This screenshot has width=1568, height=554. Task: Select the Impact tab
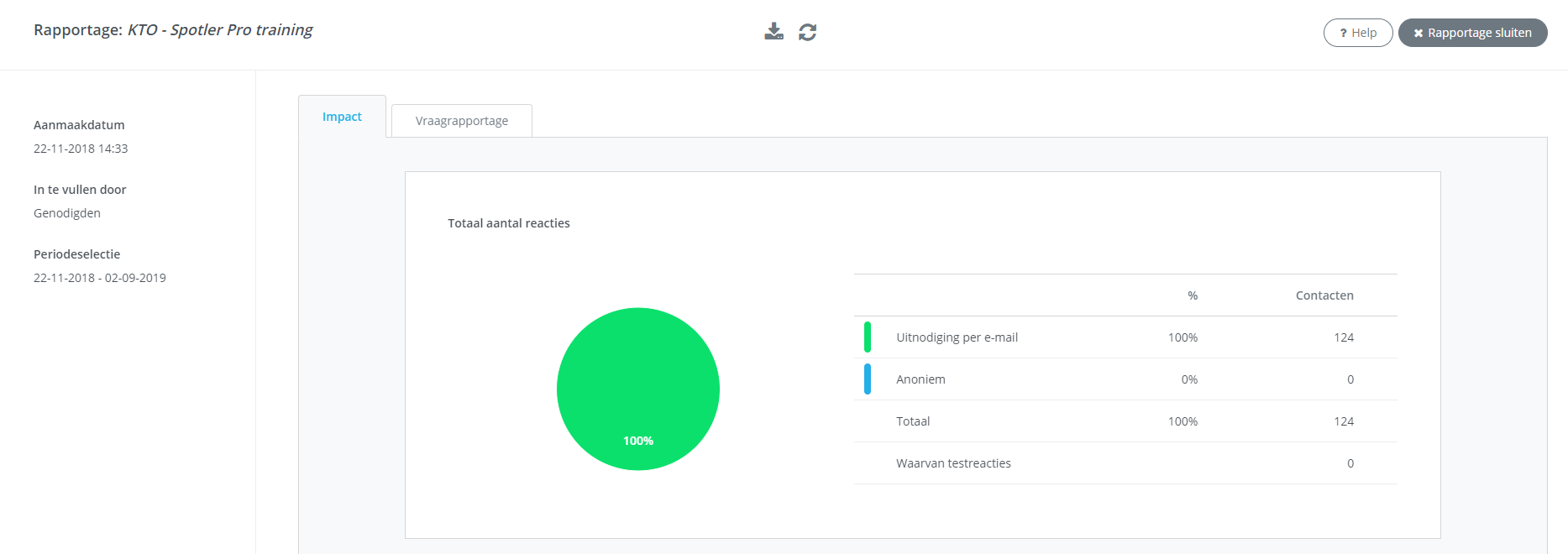point(342,117)
